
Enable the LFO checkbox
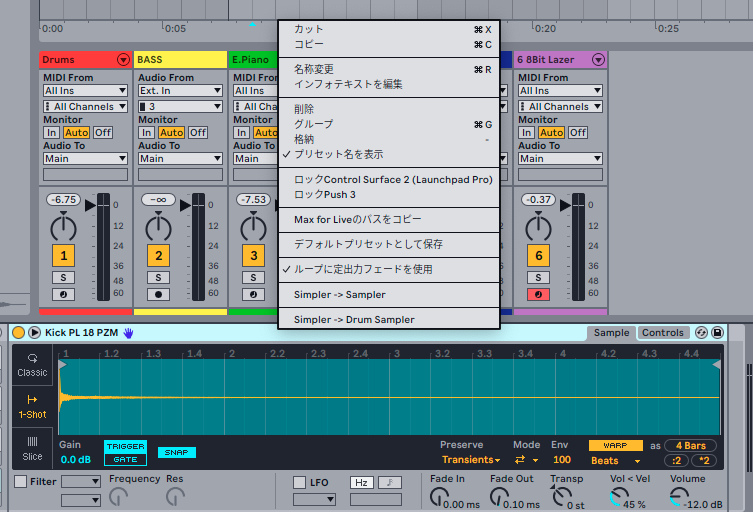(300, 482)
